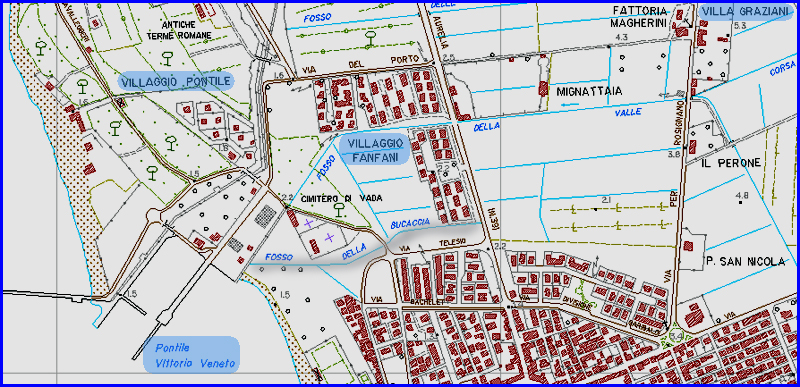The height and width of the screenshot is (387, 800).
Task: Select the P. San Nicola label
Action: (x=745, y=262)
